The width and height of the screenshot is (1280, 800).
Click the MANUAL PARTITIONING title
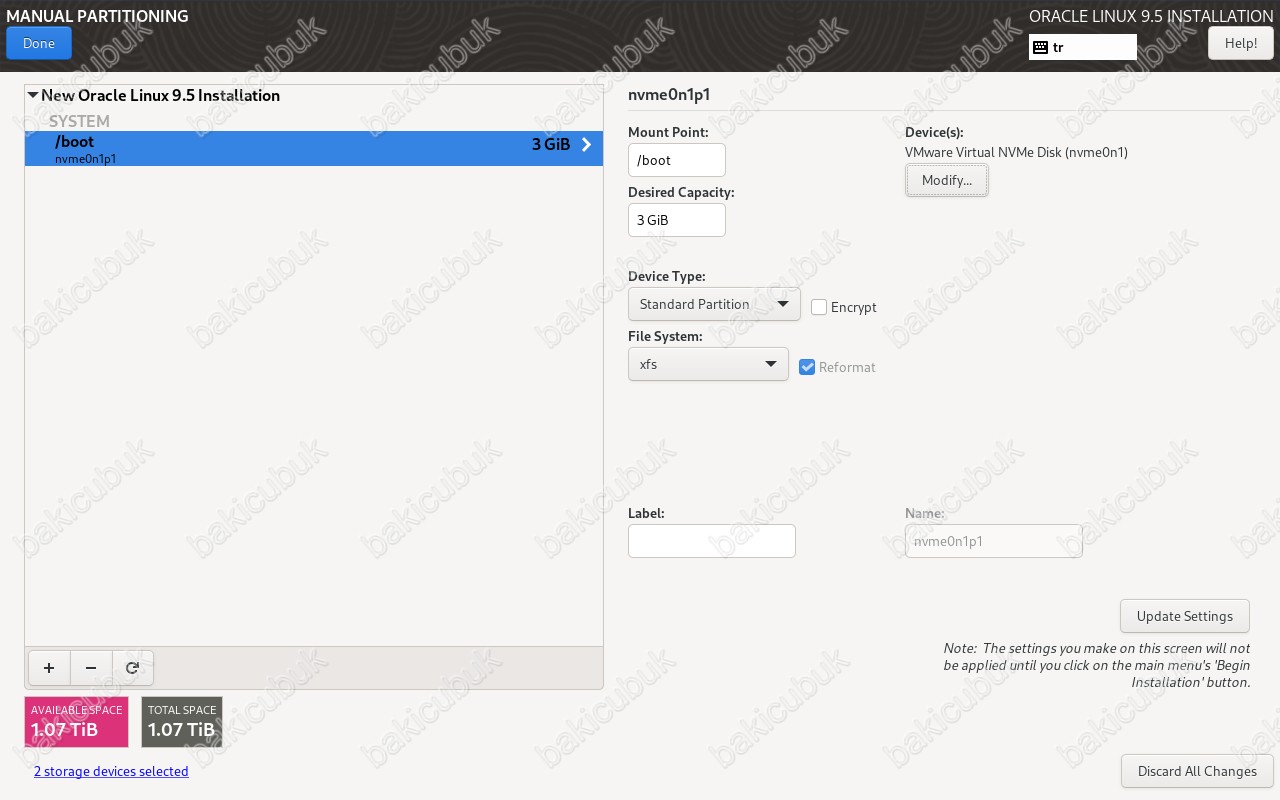97,16
